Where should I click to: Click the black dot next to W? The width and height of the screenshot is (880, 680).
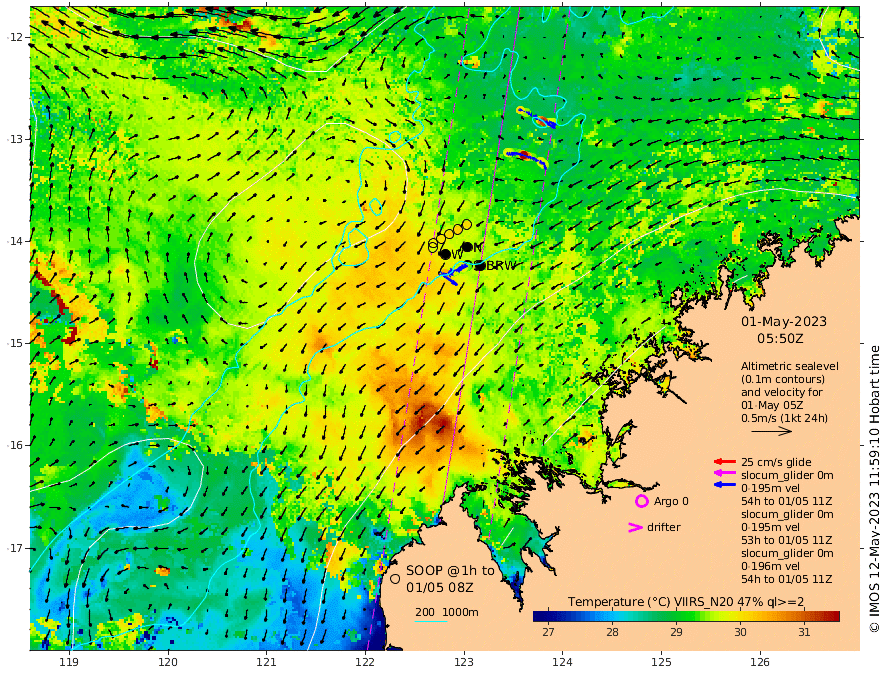[445, 254]
